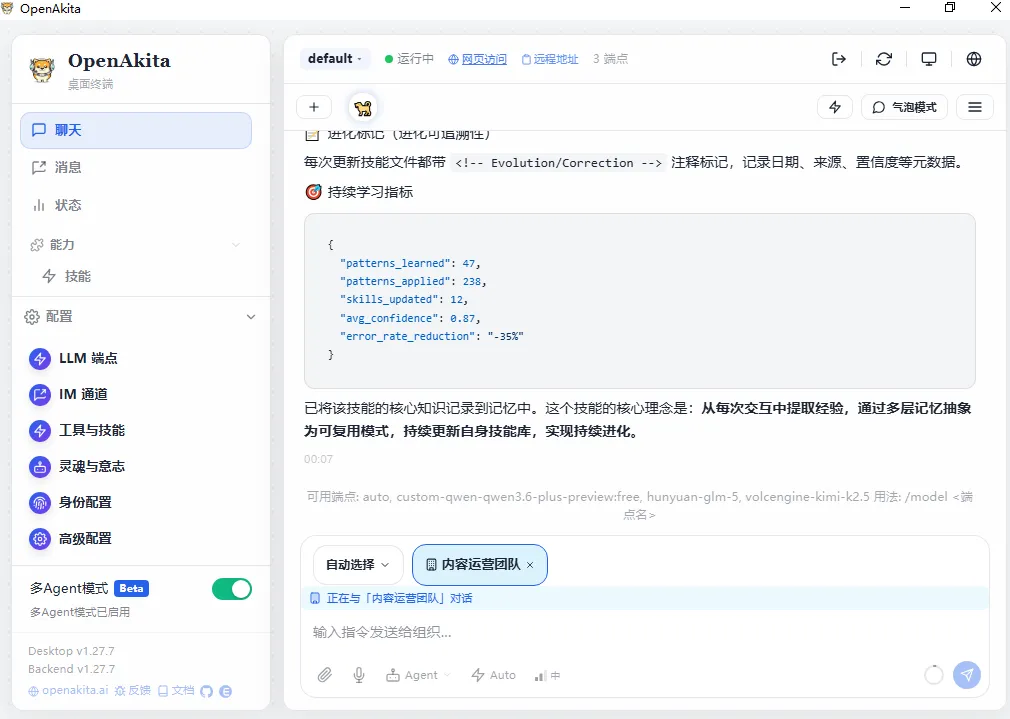
Task: Click the 身份配置 fingerprint icon
Action: pyautogui.click(x=40, y=503)
